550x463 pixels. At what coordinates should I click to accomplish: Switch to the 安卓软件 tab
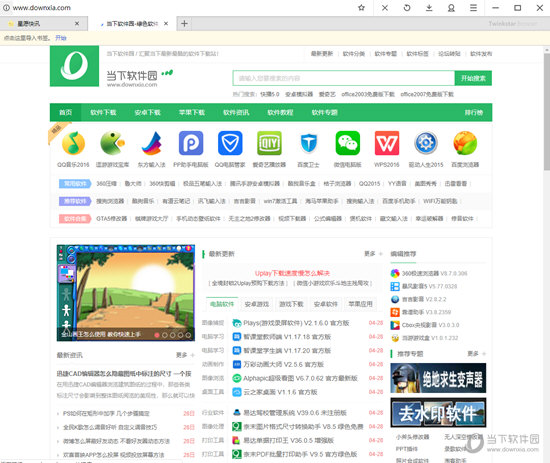coord(326,304)
